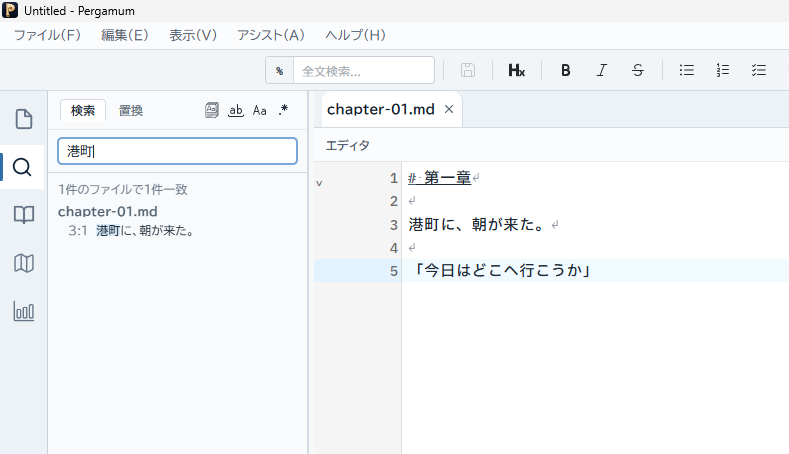Close the chapter-01.md tab

pos(449,109)
